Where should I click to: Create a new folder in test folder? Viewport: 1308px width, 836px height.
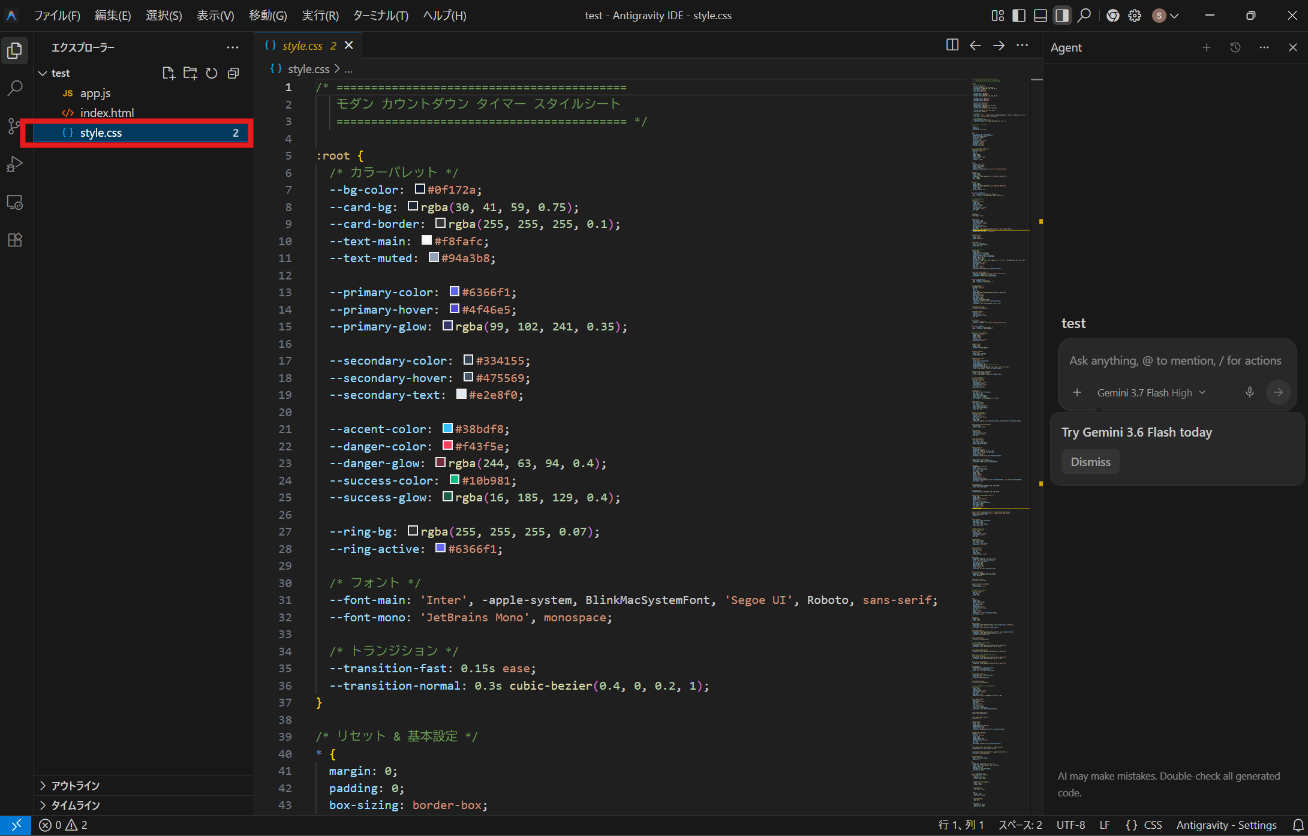point(190,73)
